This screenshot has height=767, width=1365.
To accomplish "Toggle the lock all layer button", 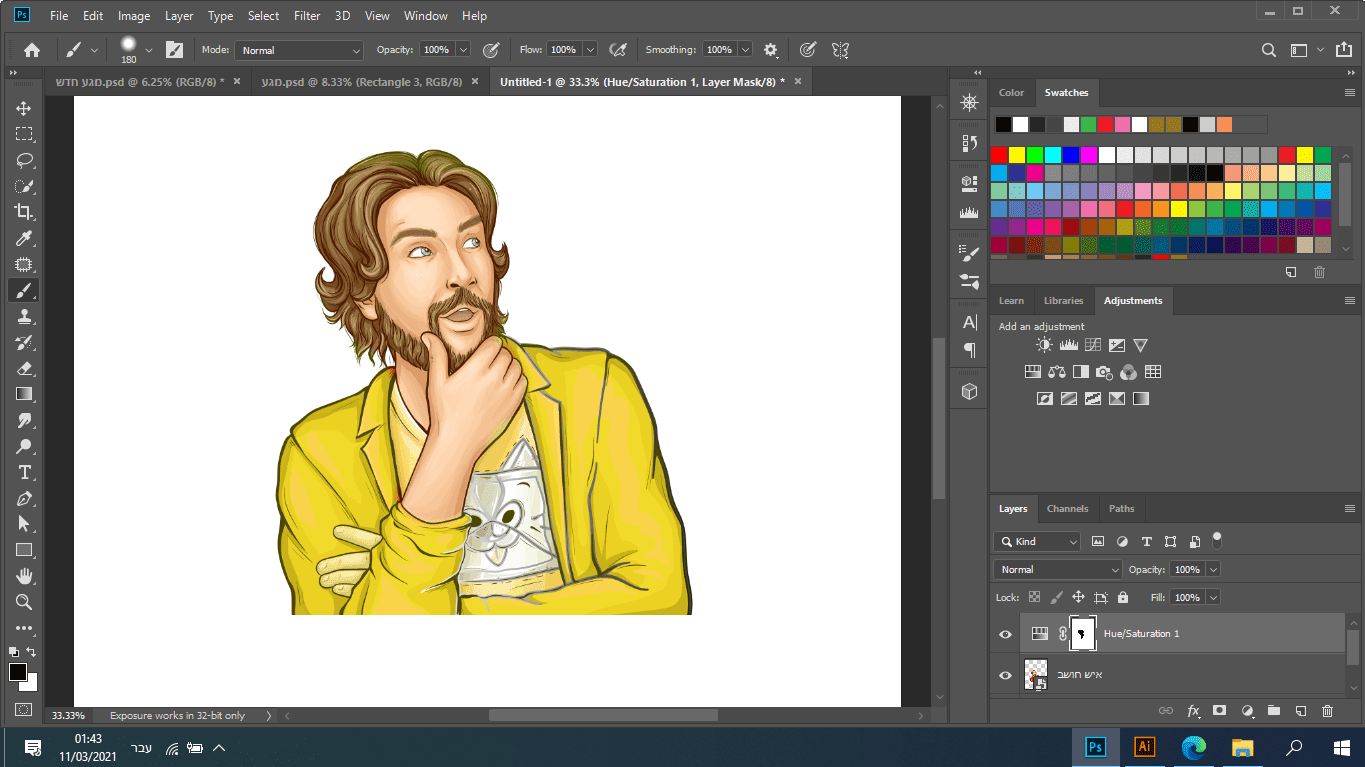I will (1122, 597).
